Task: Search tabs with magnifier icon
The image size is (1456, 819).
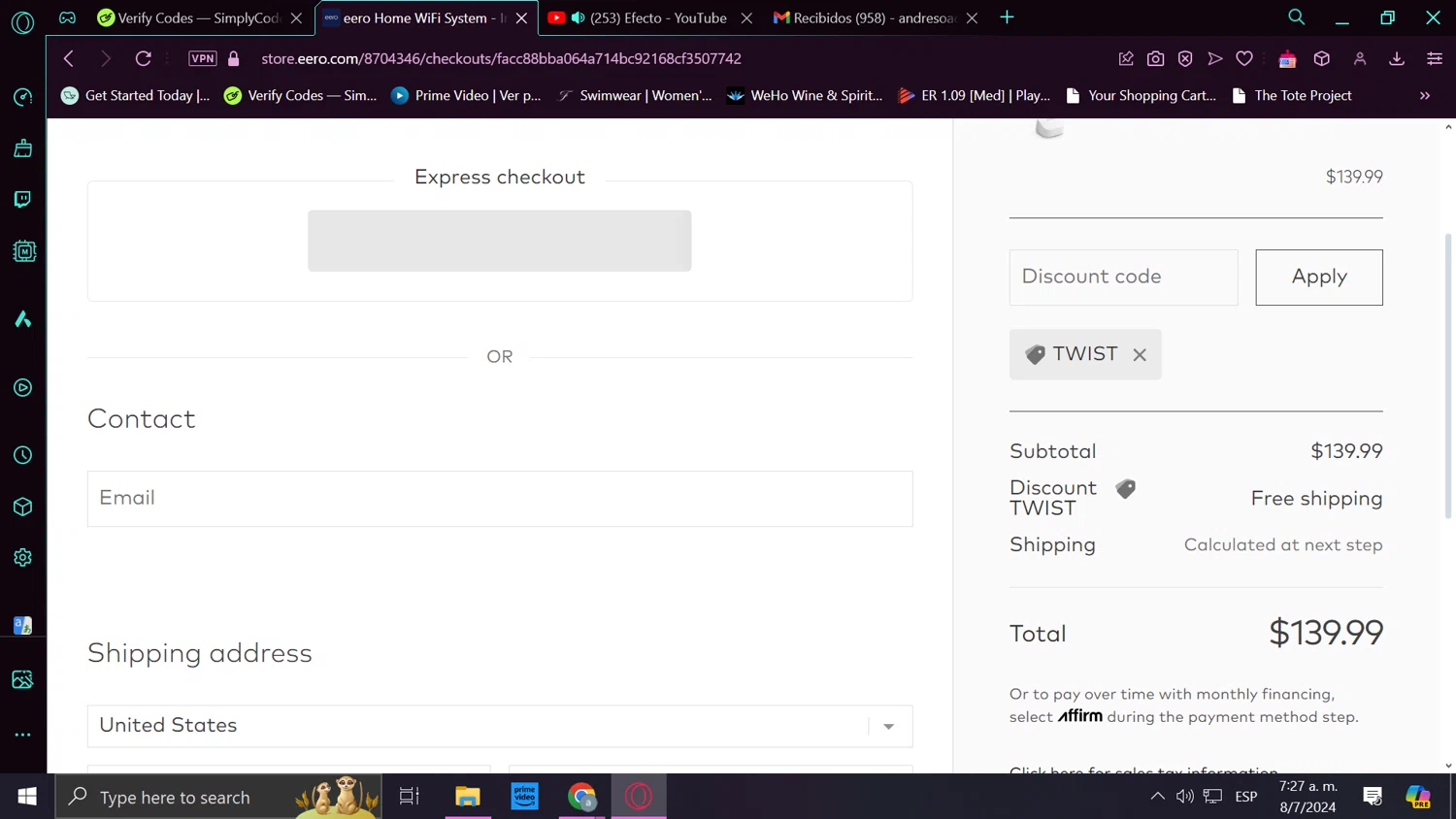Action: (x=1296, y=17)
